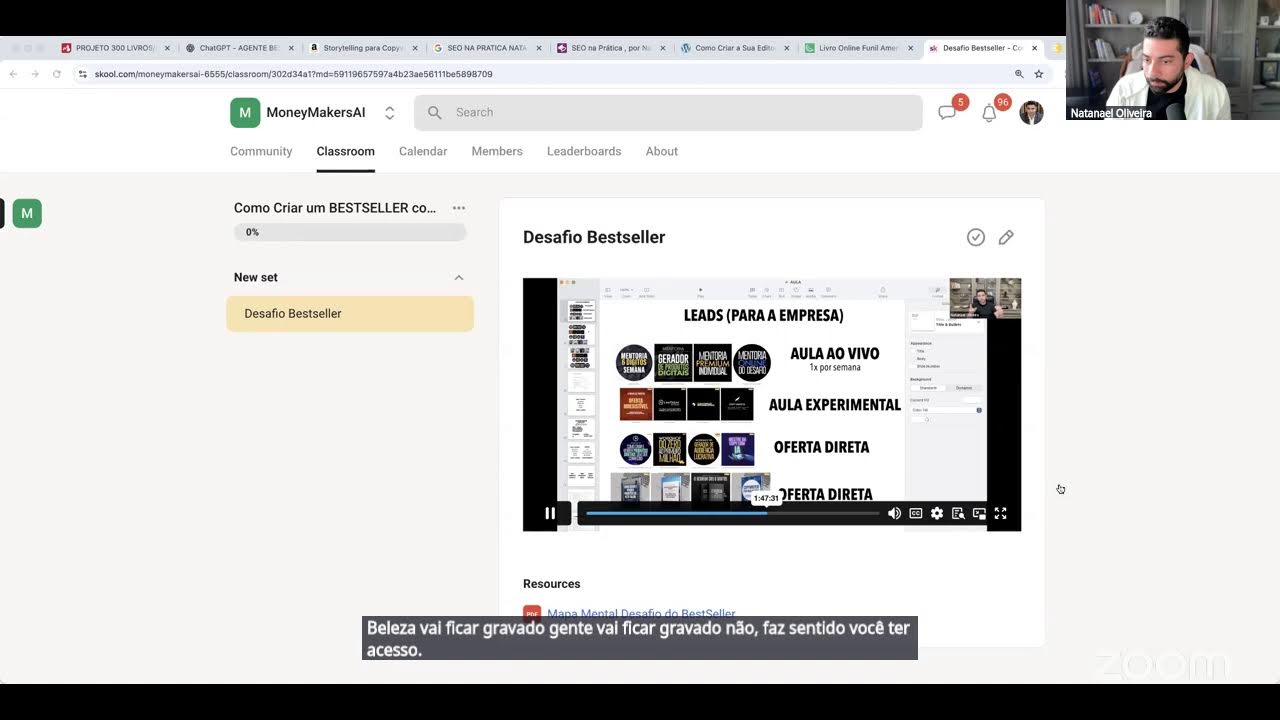The image size is (1280, 720).
Task: Click the PDF icon under Resources
Action: (x=532, y=614)
